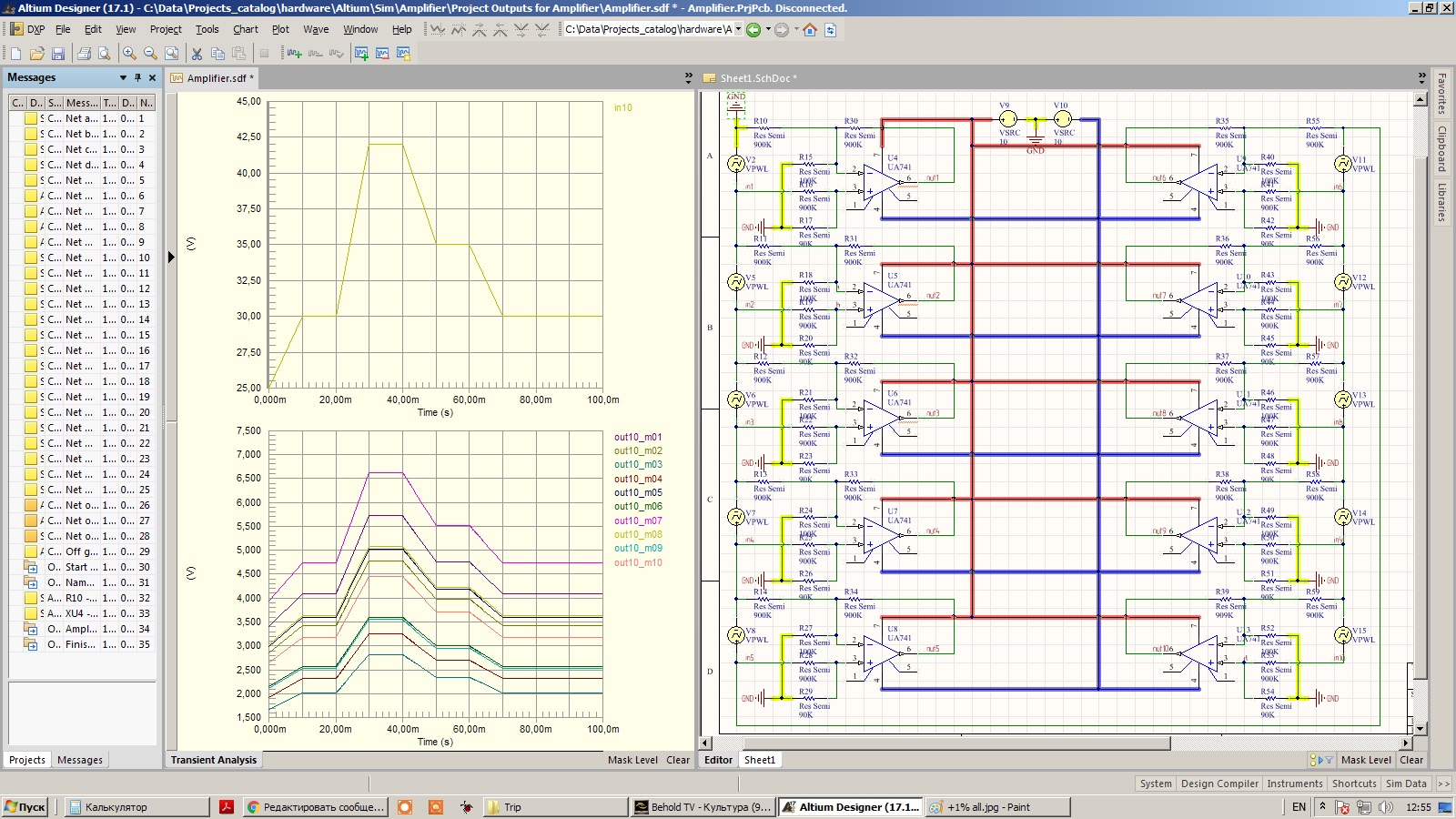Open the Messages panel options dropdown arrow
The image size is (1456, 819).
pos(123,78)
